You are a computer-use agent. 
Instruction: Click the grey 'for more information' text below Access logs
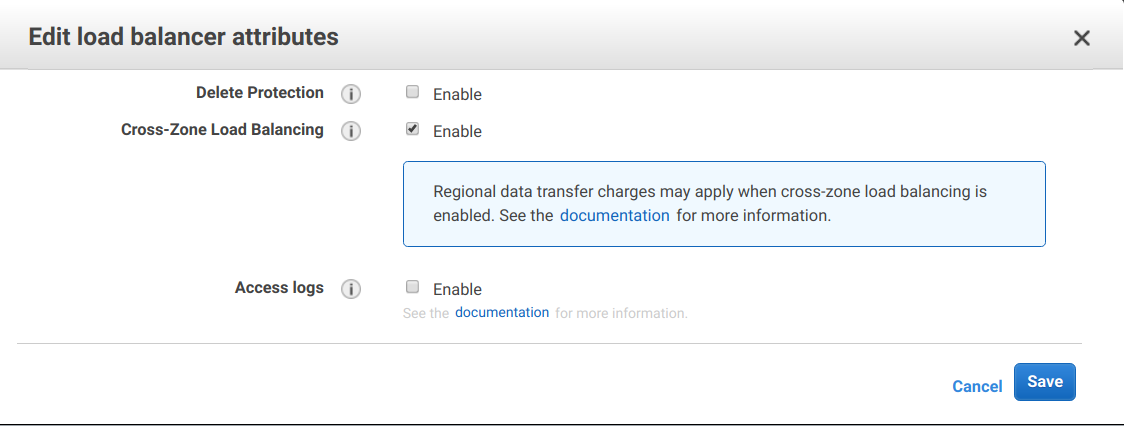[x=621, y=313]
